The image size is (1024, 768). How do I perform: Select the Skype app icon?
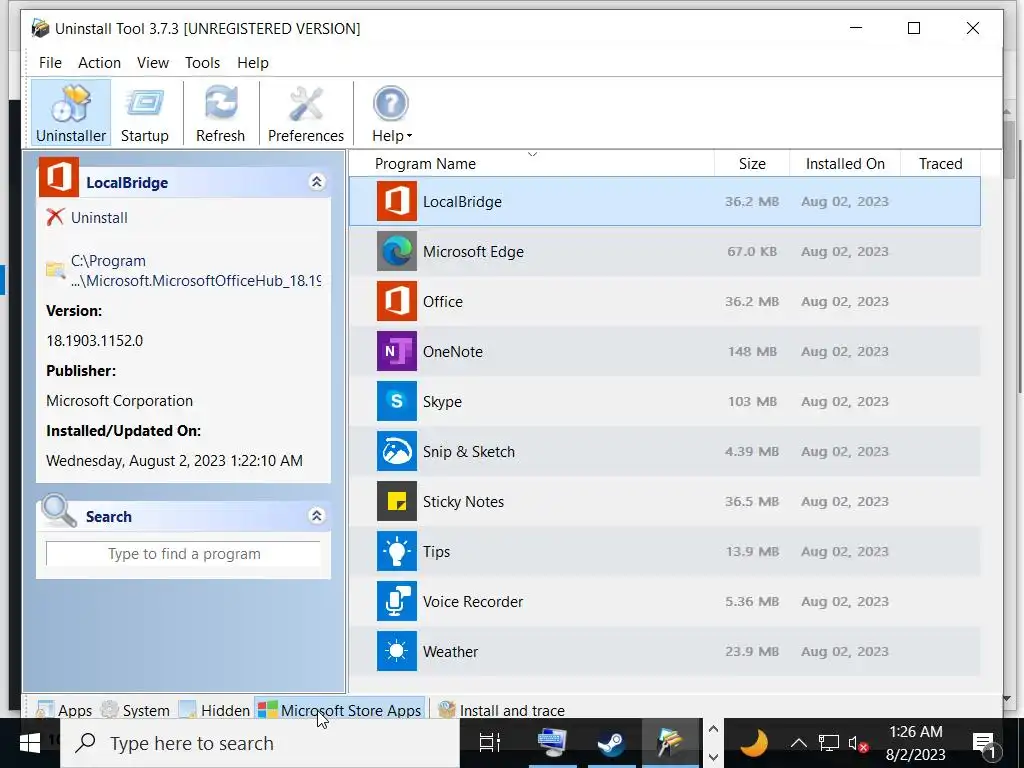coord(396,401)
